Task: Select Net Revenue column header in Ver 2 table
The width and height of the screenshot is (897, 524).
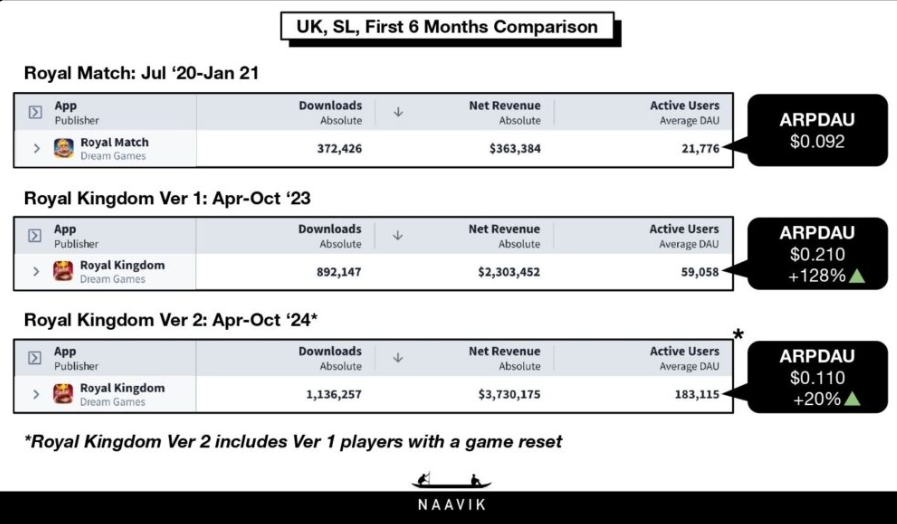Action: (x=505, y=358)
